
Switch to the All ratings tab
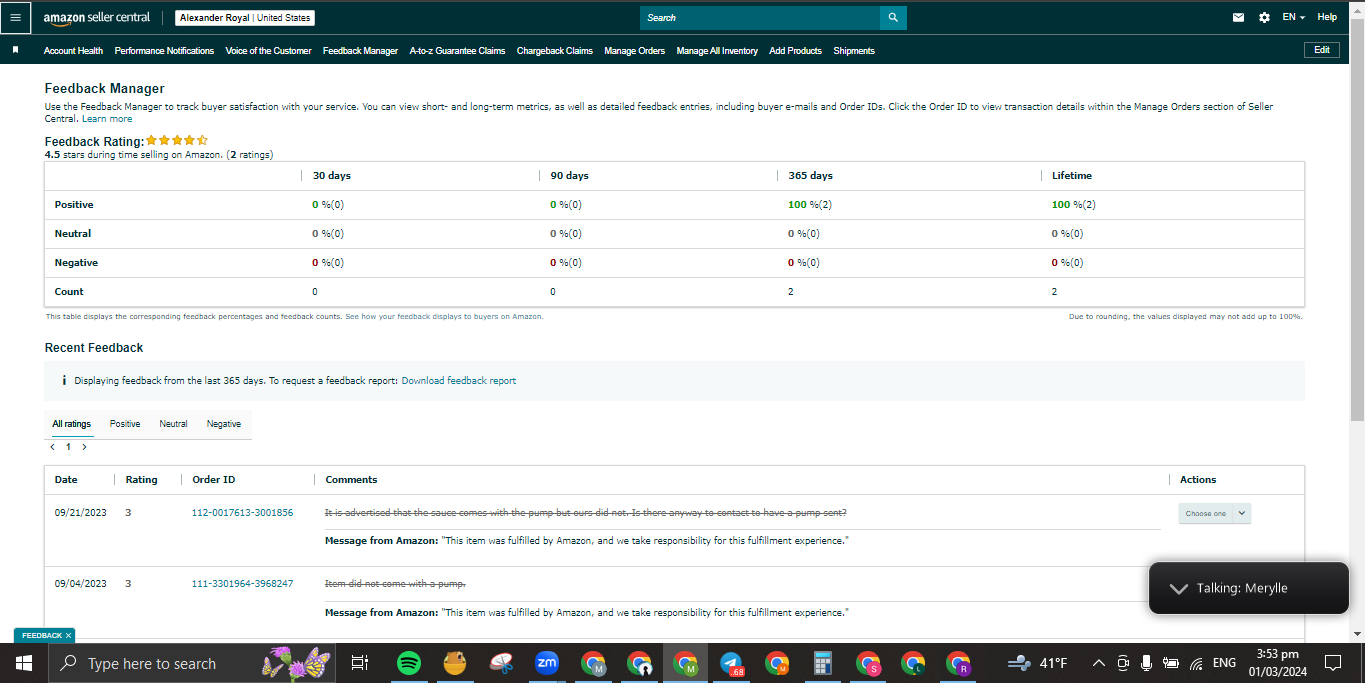[72, 424]
